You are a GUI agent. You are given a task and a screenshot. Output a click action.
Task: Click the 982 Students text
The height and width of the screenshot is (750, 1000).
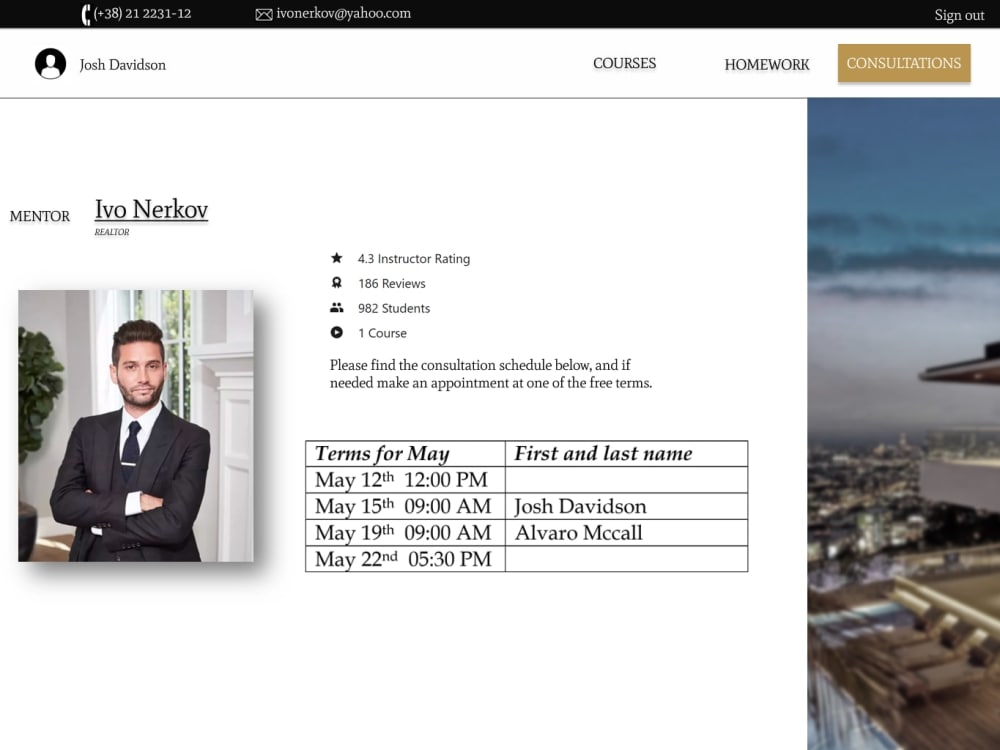pyautogui.click(x=394, y=308)
